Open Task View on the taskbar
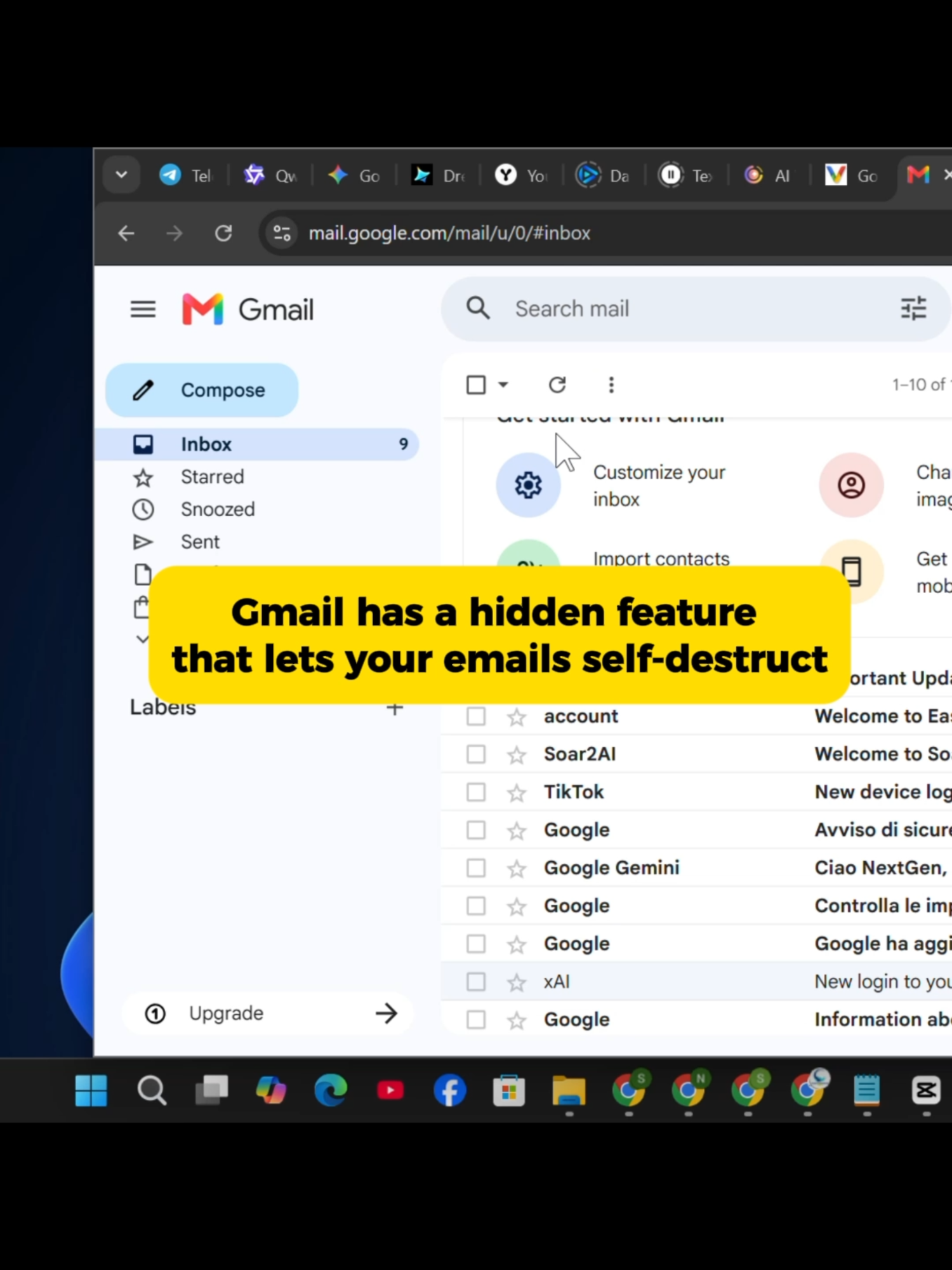The width and height of the screenshot is (952, 1270). (x=211, y=1090)
